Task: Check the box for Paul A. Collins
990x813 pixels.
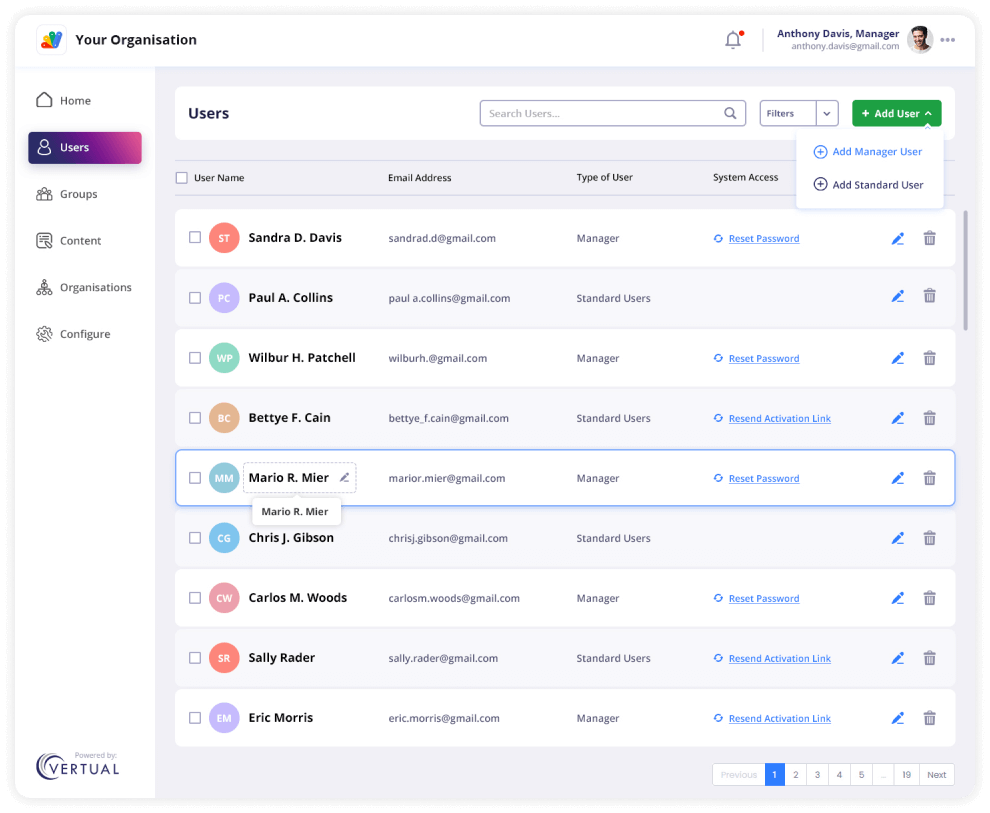Action: pos(195,297)
